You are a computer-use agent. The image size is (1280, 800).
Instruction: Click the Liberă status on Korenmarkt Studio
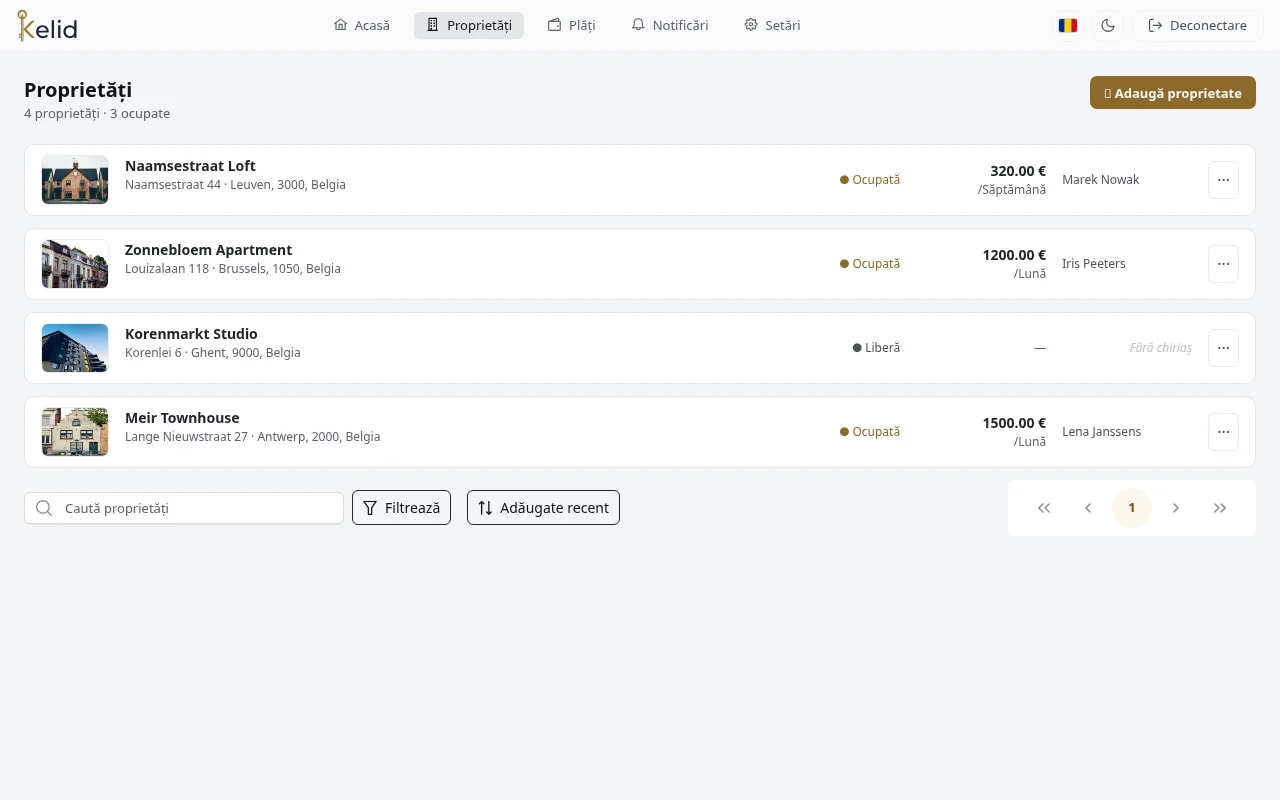point(876,348)
